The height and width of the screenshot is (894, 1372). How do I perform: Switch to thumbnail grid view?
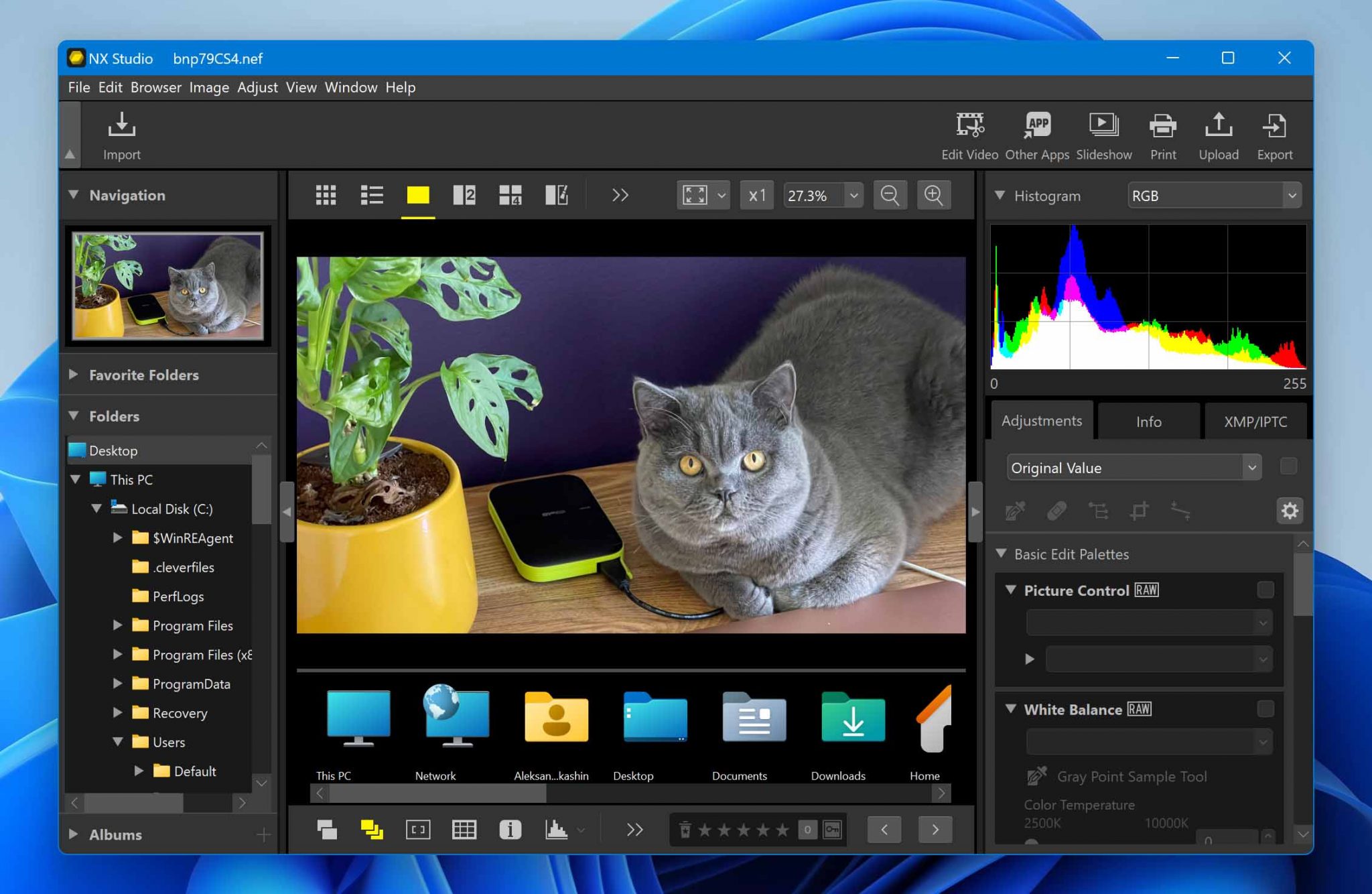tap(326, 195)
